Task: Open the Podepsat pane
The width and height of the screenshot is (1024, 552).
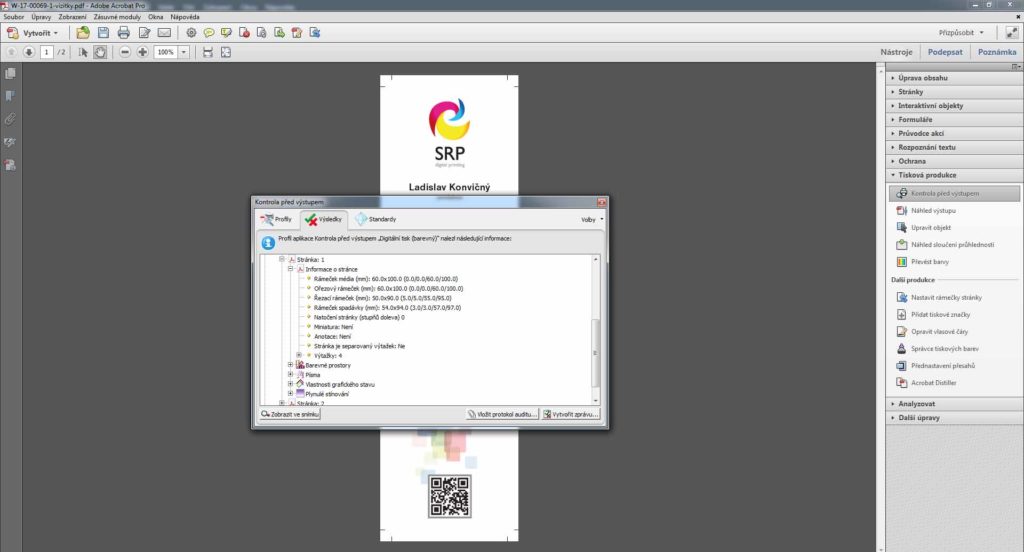Action: click(945, 52)
